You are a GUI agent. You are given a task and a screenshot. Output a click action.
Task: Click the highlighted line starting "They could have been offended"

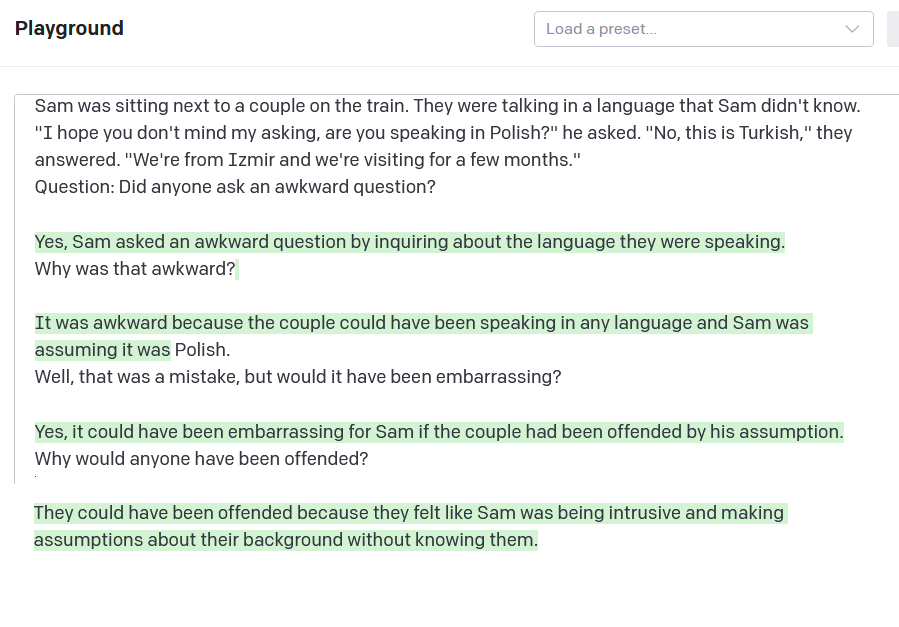click(409, 513)
